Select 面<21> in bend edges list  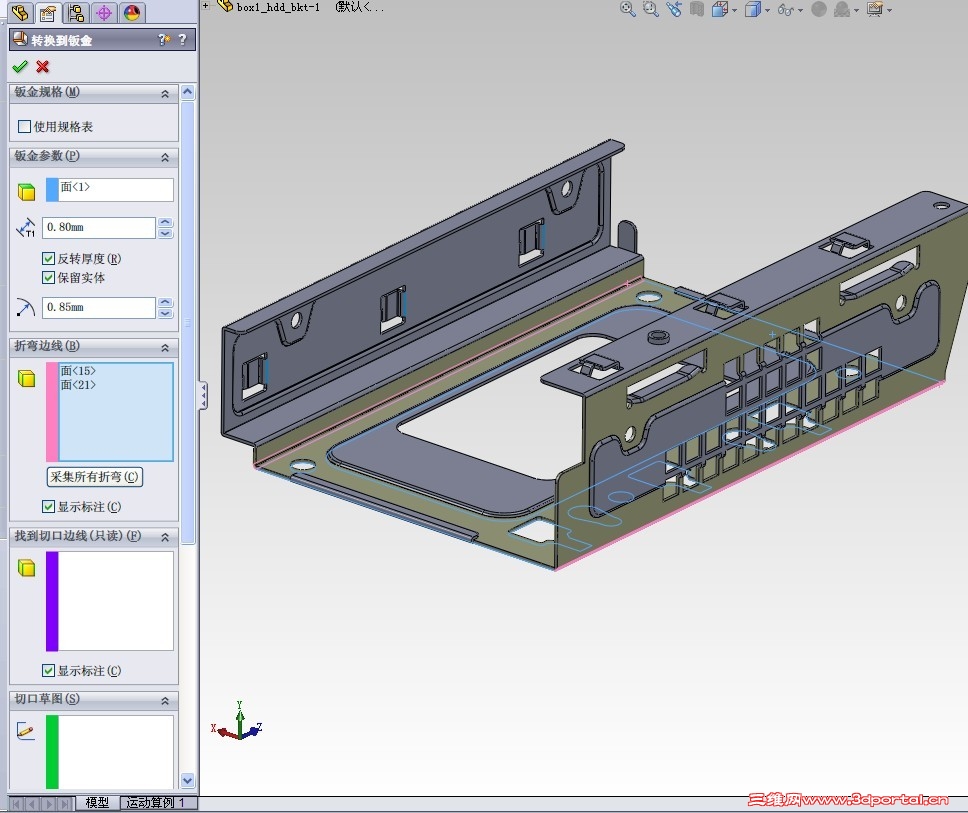click(x=78, y=385)
